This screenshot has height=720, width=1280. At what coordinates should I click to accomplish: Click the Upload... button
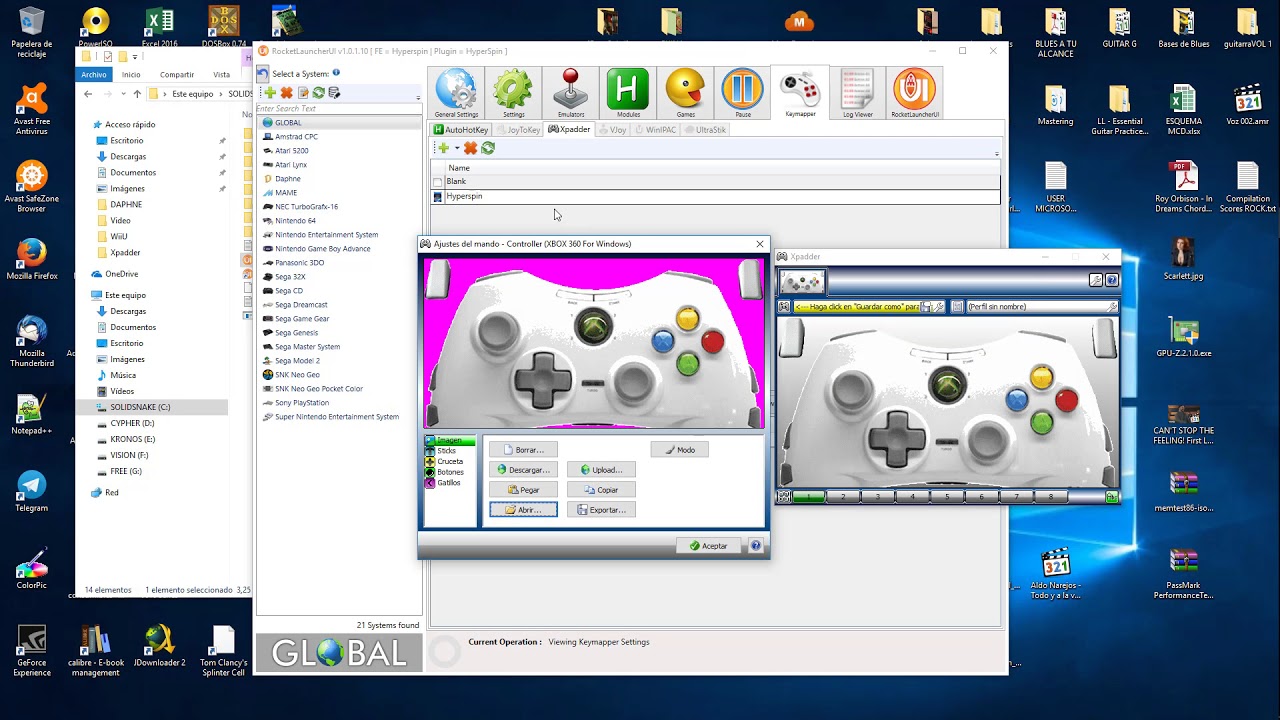click(x=601, y=470)
